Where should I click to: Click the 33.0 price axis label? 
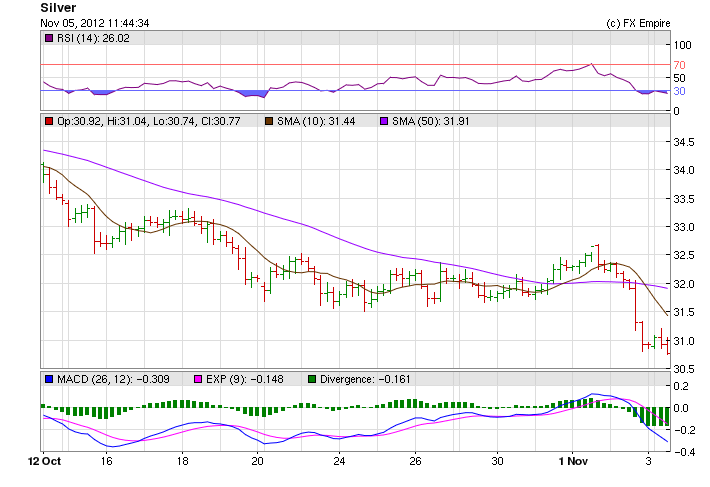tap(684, 227)
